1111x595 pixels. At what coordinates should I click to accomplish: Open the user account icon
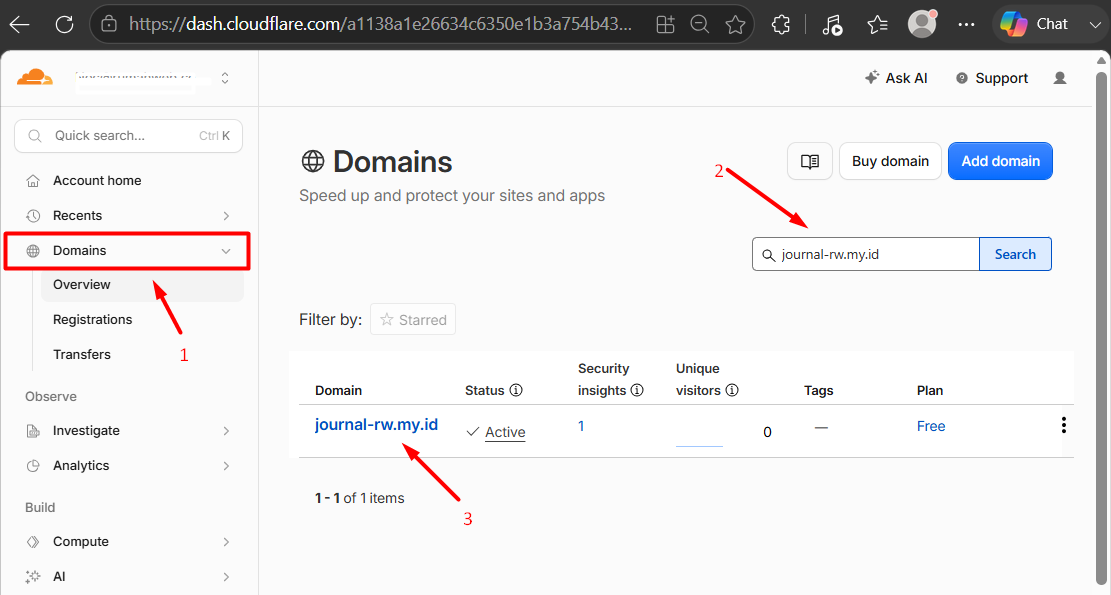[1060, 78]
